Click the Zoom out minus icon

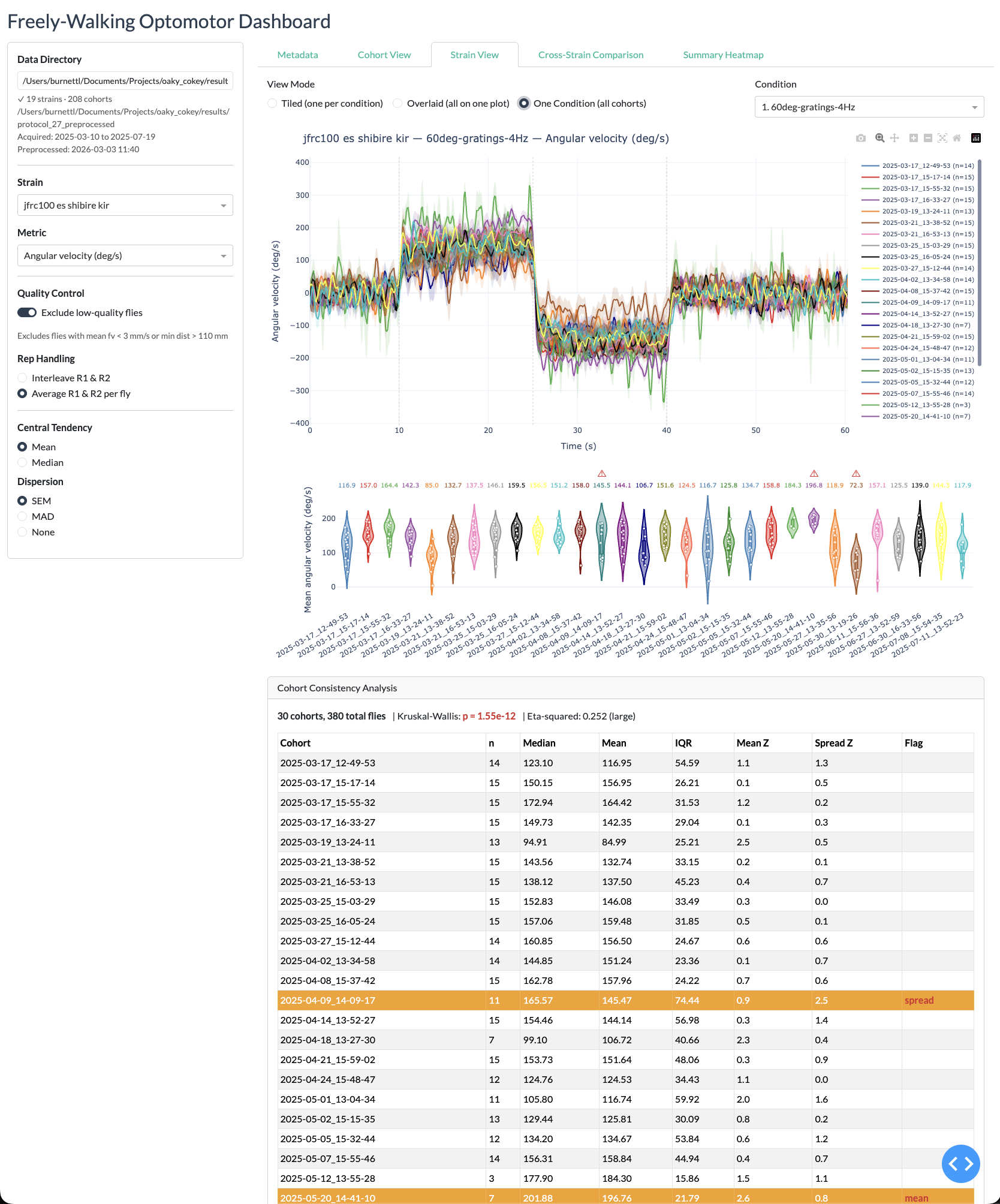click(x=928, y=138)
